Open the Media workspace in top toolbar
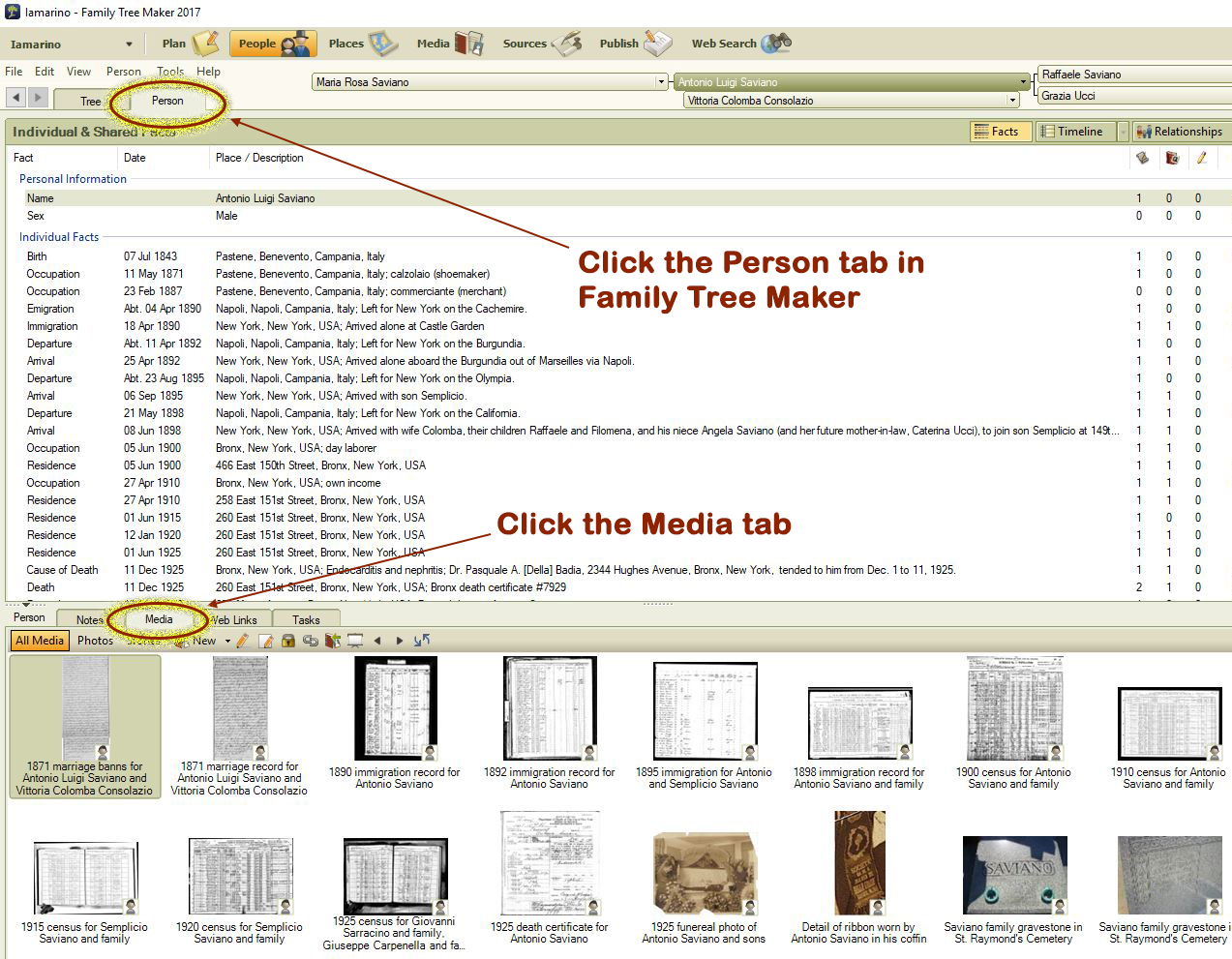The height and width of the screenshot is (959, 1232). [449, 44]
